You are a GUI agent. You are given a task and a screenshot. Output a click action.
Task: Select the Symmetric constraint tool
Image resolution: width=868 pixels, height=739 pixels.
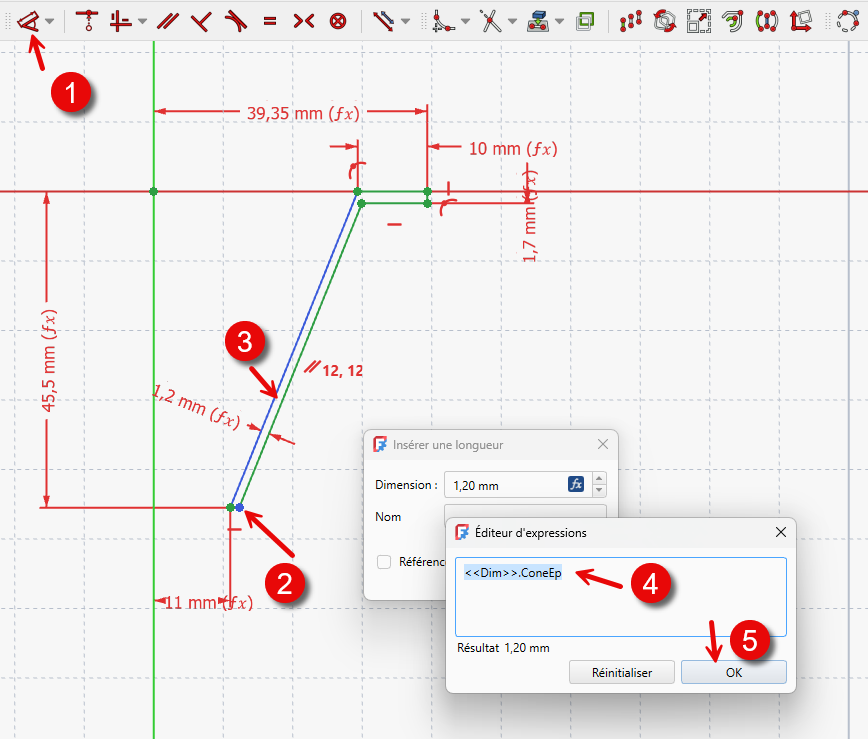point(304,21)
